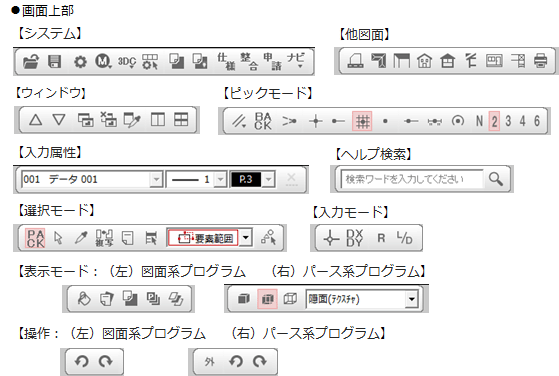Open the 001 データ 001 layer dropdown
559x376 pixels.
pos(156,179)
